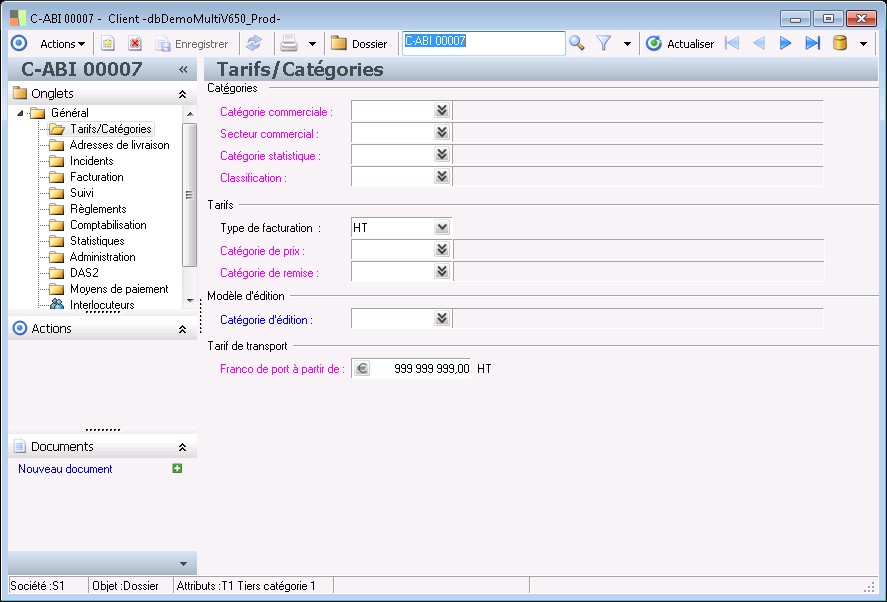Click the tree scrollbar down arrow

pos(190,300)
